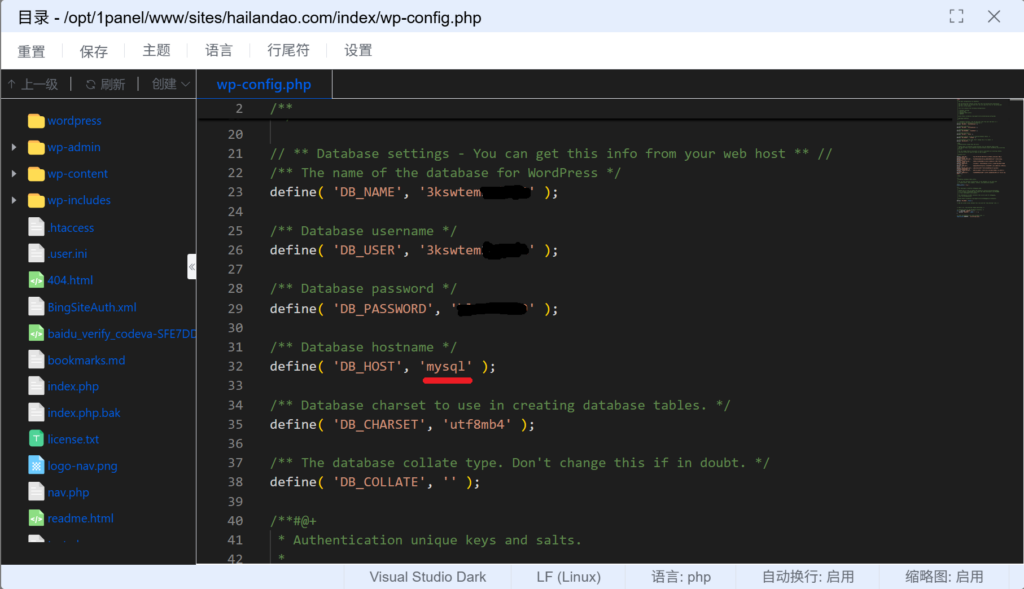Click the wordpress folder icon
The image size is (1024, 589).
click(x=36, y=121)
